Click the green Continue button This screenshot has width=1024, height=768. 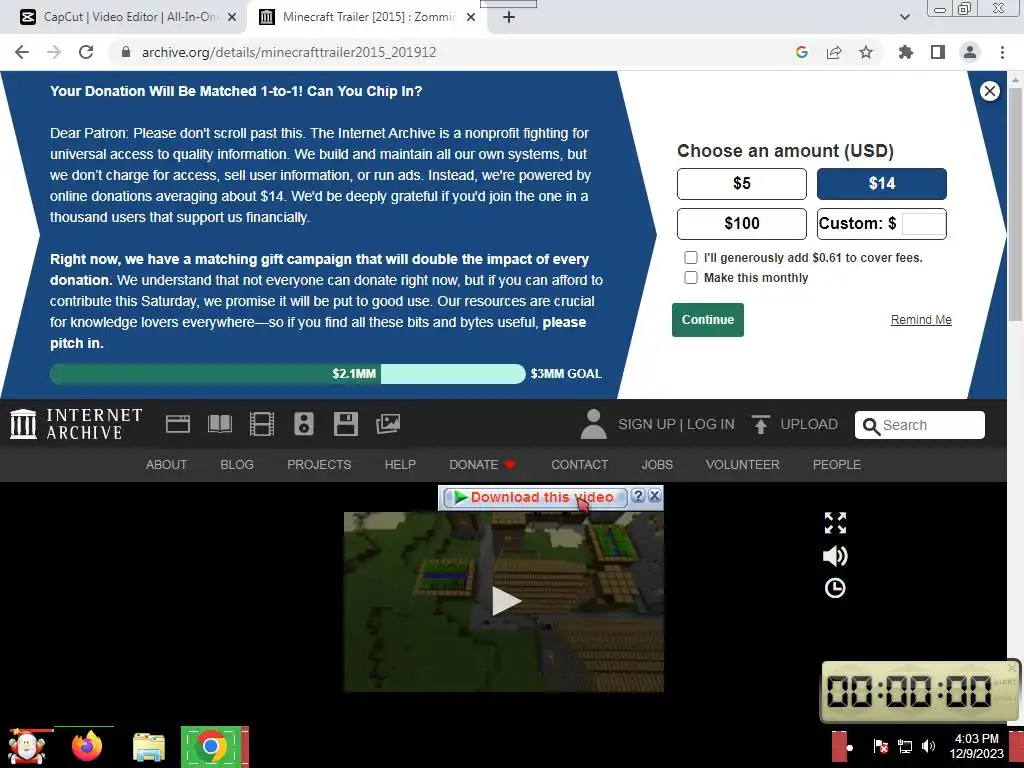pyautogui.click(x=708, y=320)
